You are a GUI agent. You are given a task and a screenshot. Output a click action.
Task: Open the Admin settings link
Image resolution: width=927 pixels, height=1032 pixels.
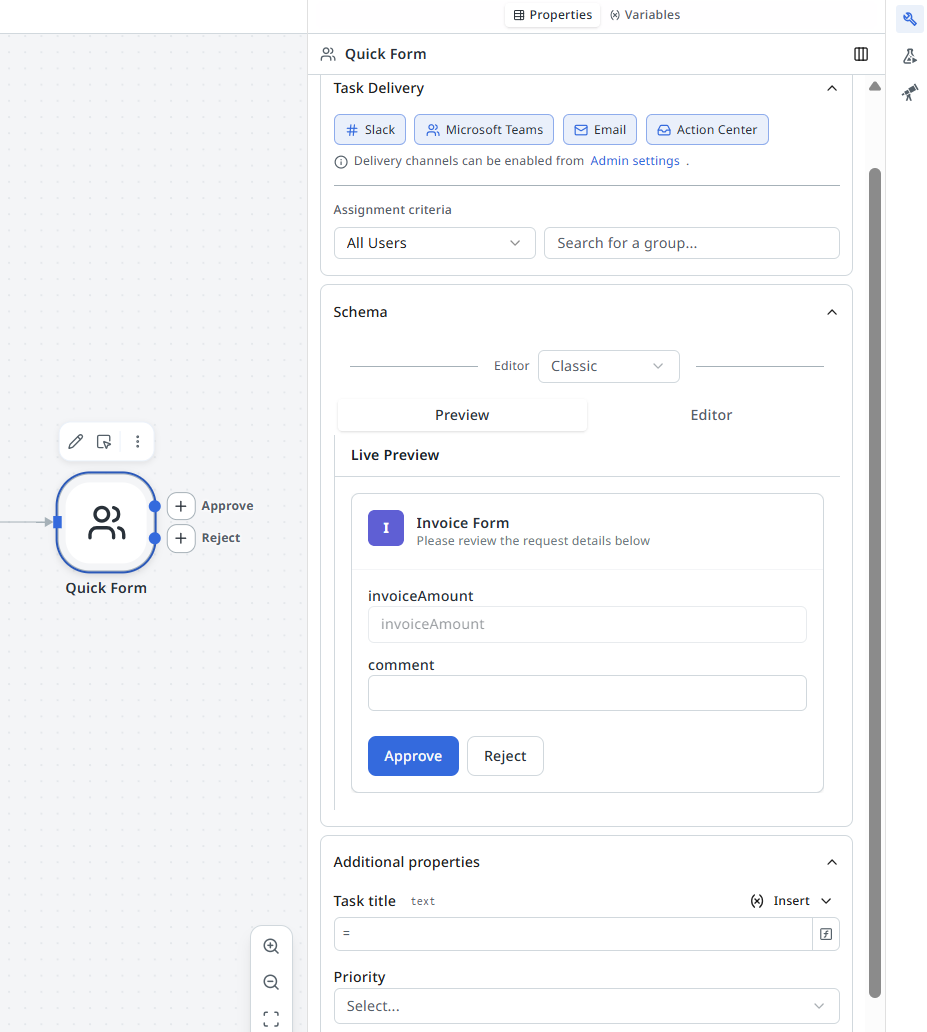[635, 161]
